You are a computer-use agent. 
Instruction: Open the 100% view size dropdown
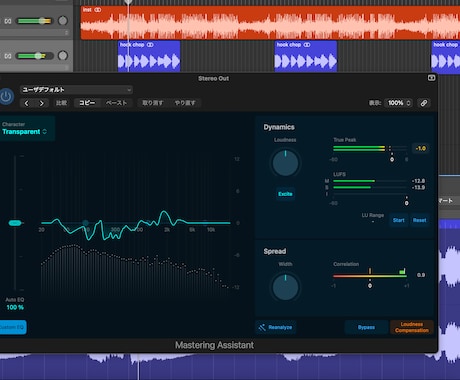(x=399, y=103)
